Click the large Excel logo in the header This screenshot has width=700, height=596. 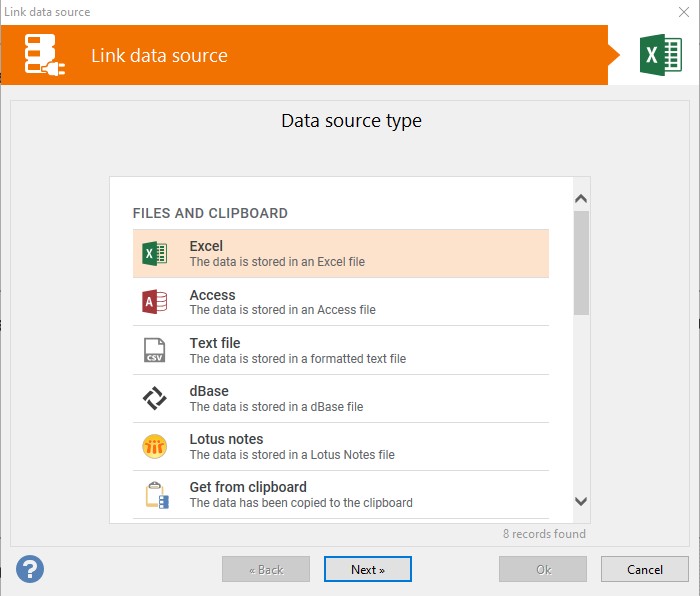[661, 55]
